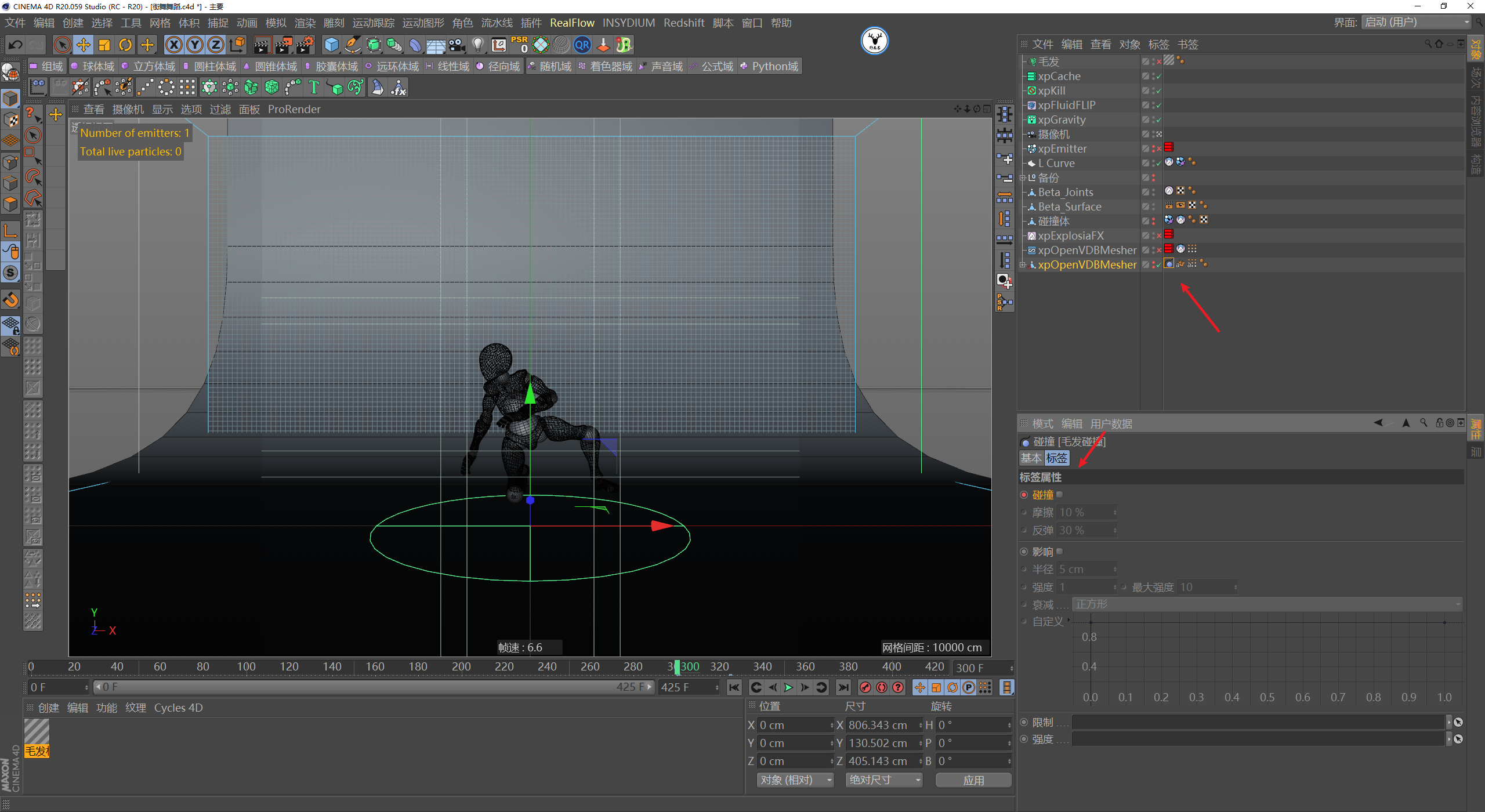Click the 球体域 field button
The image size is (1485, 812).
point(93,66)
